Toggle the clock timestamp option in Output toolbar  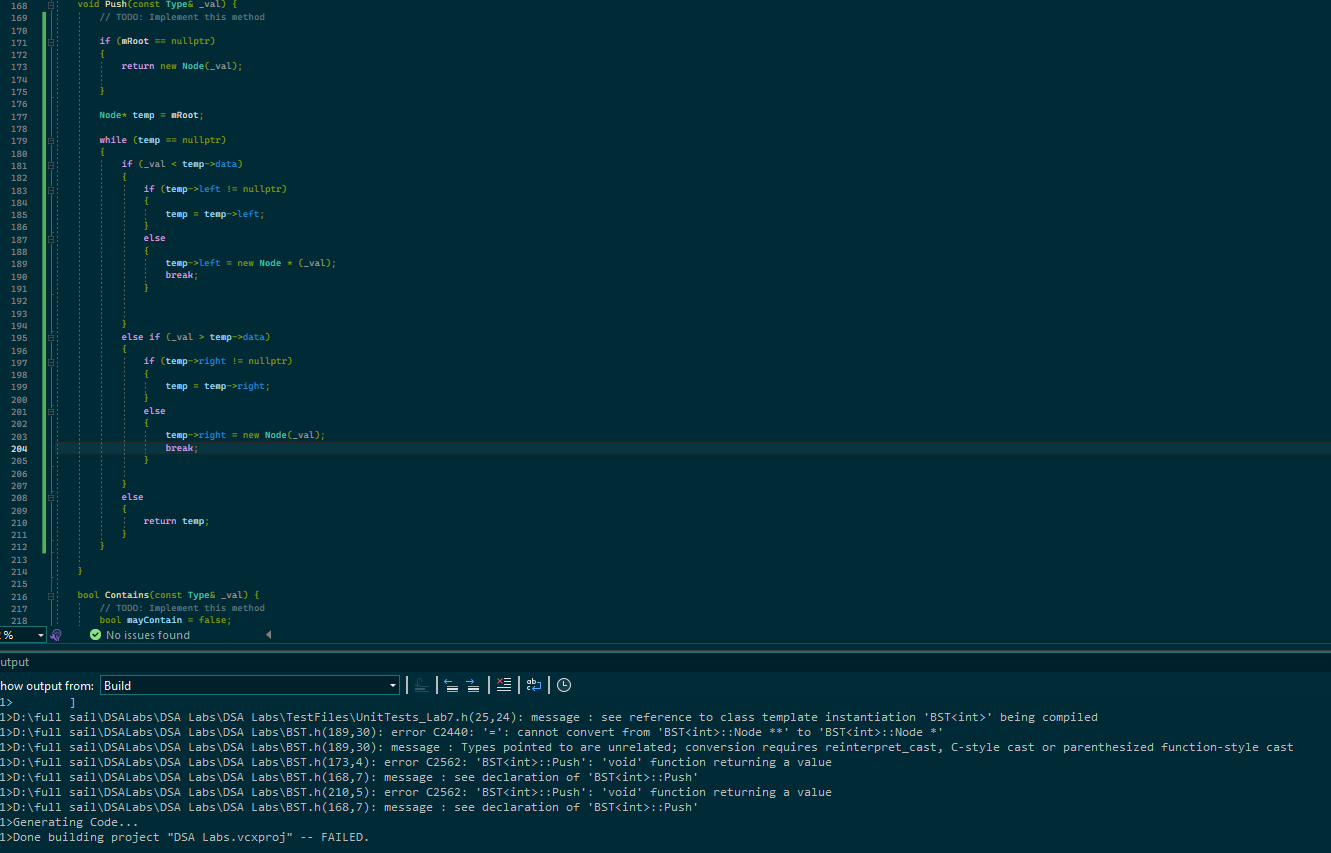[563, 685]
